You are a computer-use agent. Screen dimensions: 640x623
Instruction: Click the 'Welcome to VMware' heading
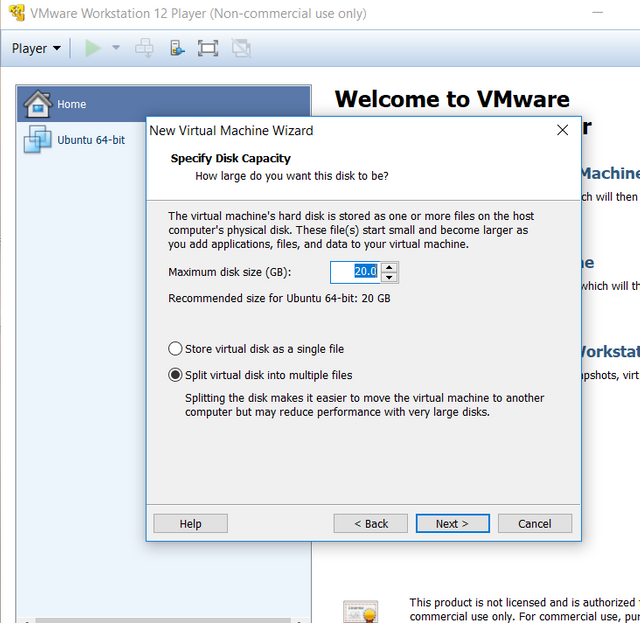pos(452,99)
